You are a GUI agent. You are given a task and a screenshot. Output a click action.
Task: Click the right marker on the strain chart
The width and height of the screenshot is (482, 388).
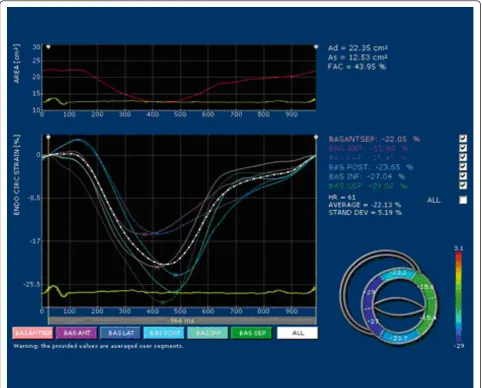[x=316, y=137]
